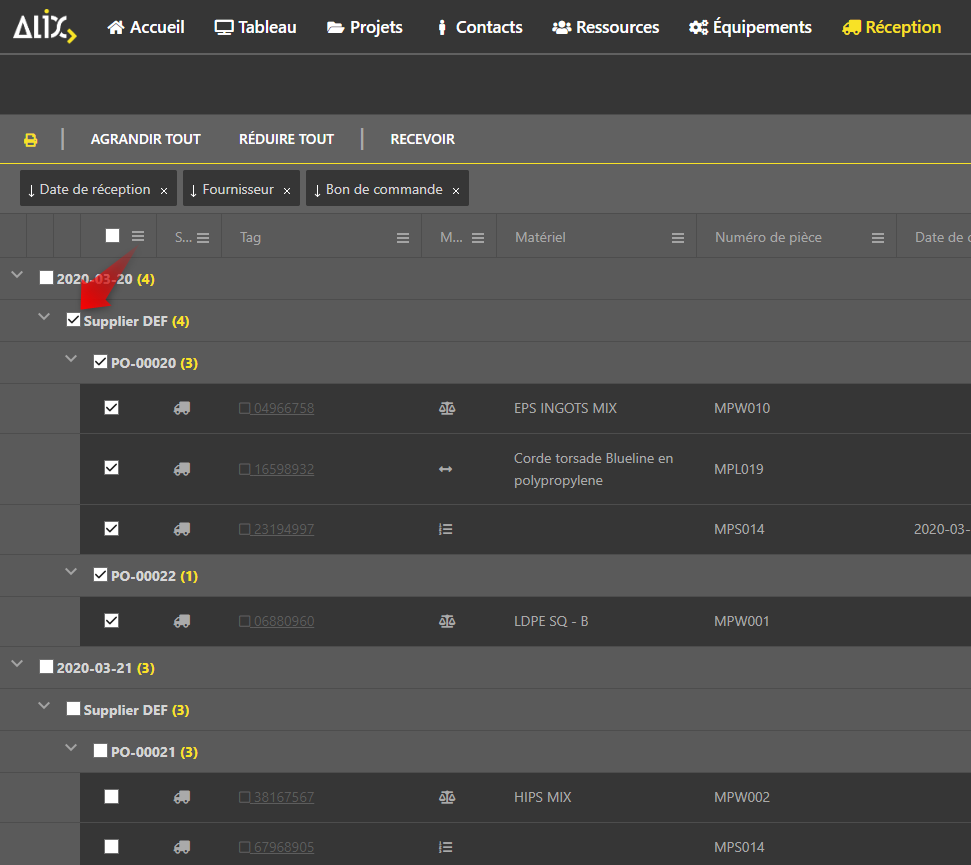Open tag link 67968905
Screen dimensions: 971x865
[x=277, y=847]
